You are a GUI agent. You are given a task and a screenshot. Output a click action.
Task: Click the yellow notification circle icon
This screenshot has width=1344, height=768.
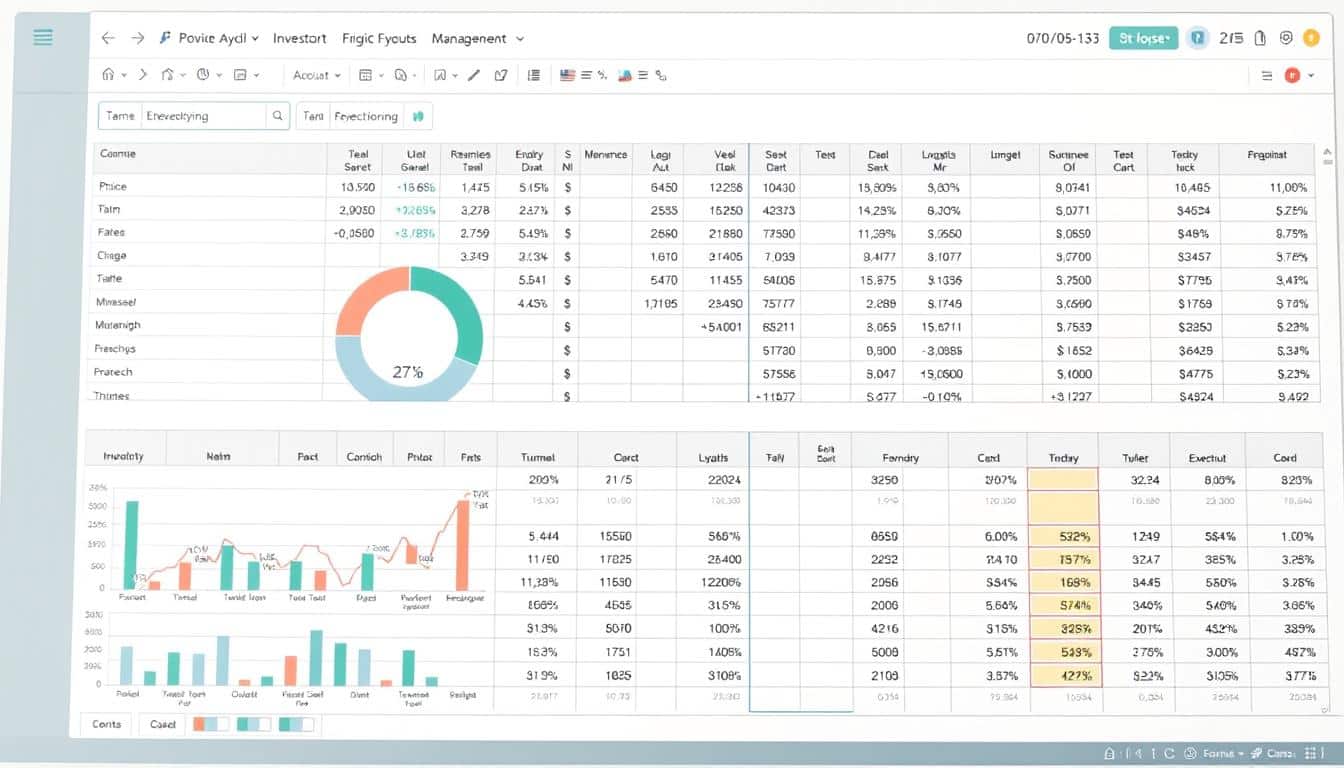tap(1311, 38)
